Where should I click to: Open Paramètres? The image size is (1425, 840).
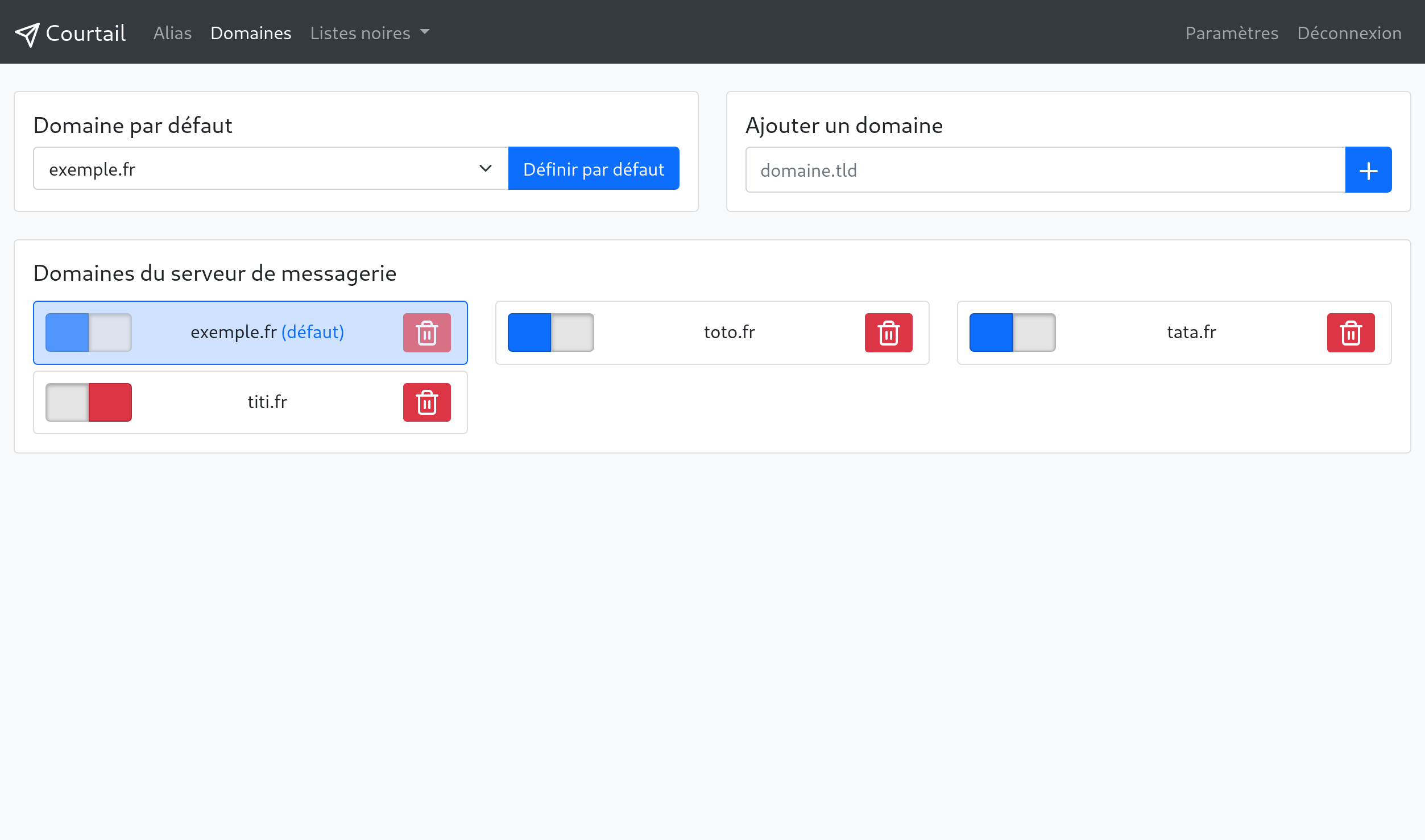[x=1232, y=33]
